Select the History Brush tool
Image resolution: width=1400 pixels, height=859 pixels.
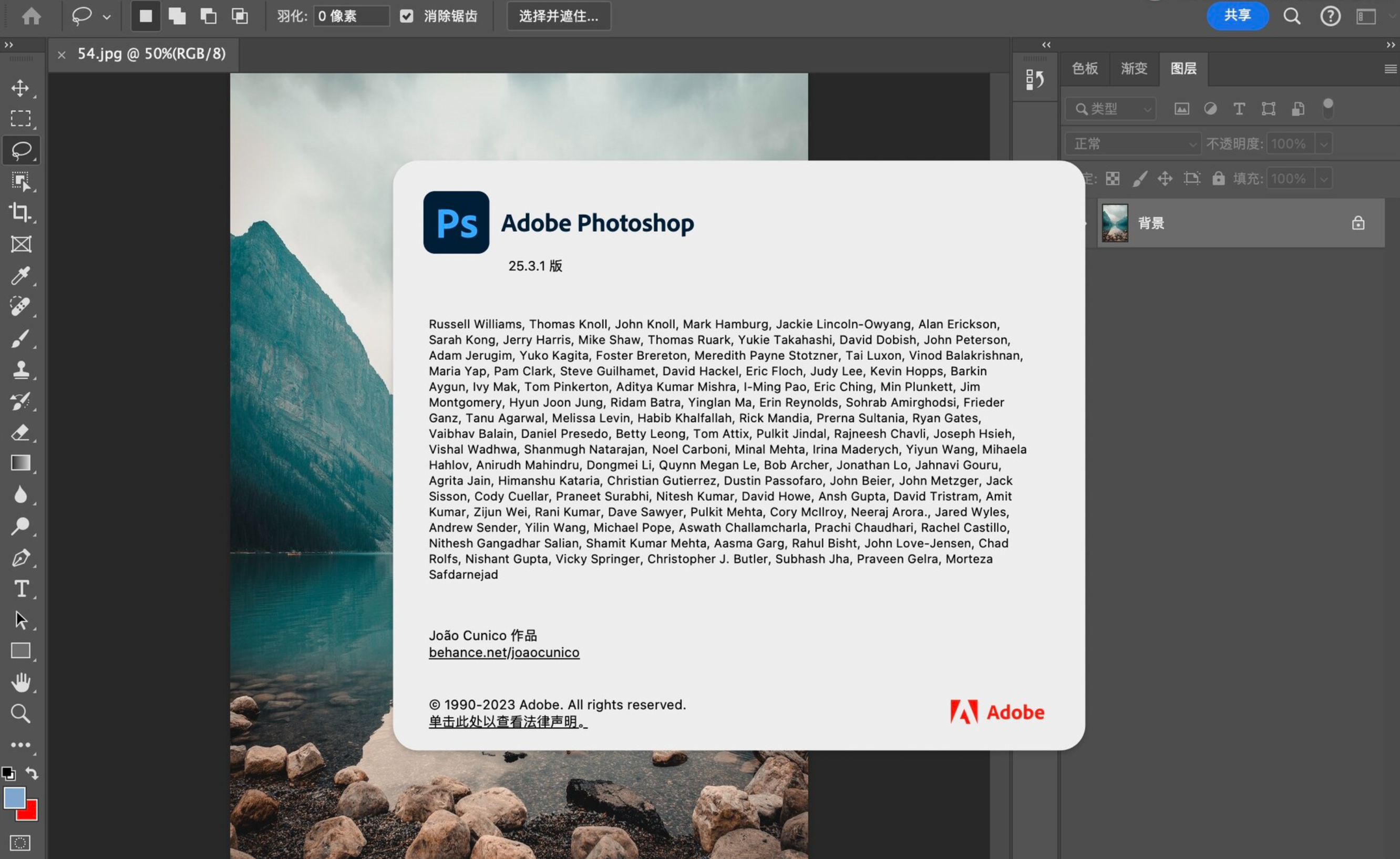(20, 401)
